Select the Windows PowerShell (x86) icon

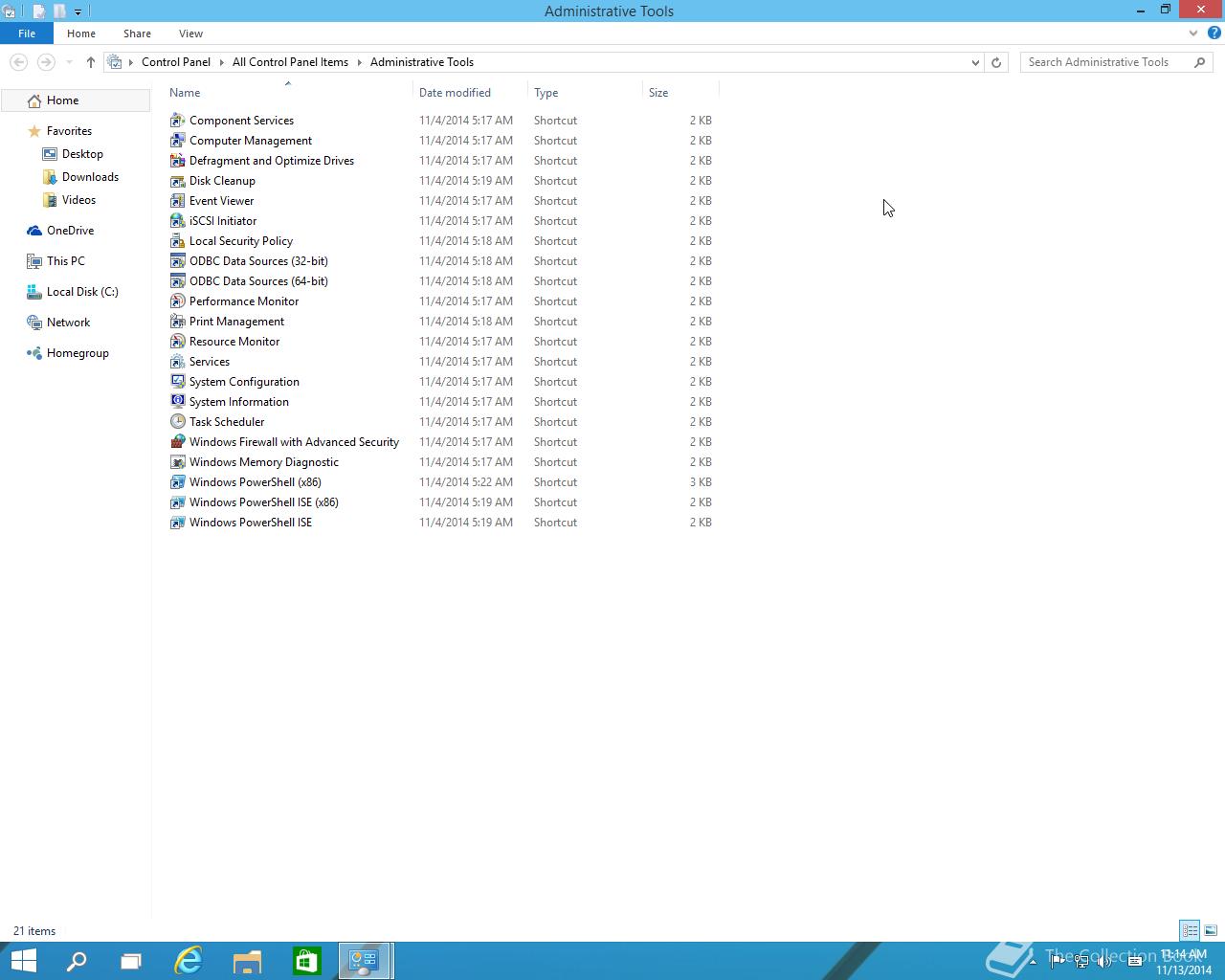pyautogui.click(x=177, y=482)
